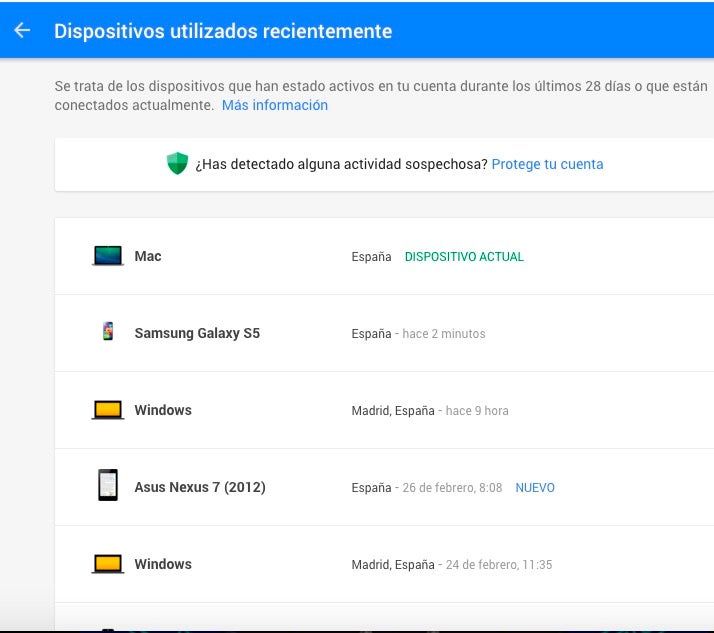714x633 pixels.
Task: Select the Asus Nexus 7 (2012) entry
Action: 384,487
